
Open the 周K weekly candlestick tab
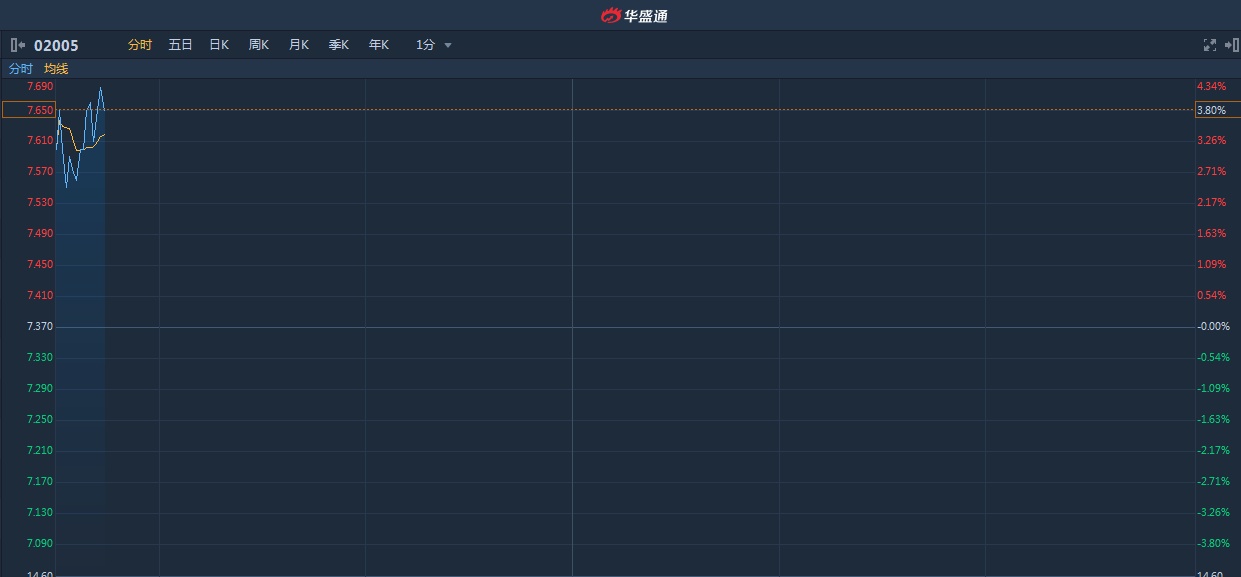259,45
